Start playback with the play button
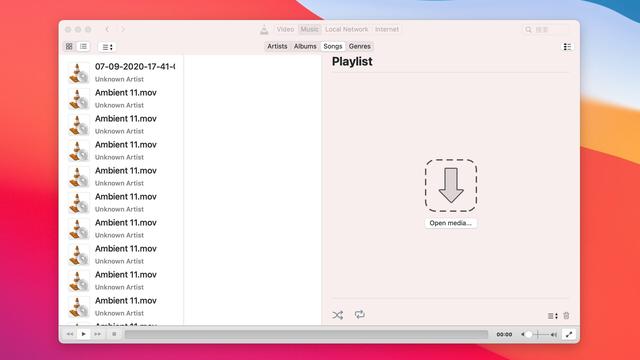This screenshot has height=360, width=640. click(84, 334)
